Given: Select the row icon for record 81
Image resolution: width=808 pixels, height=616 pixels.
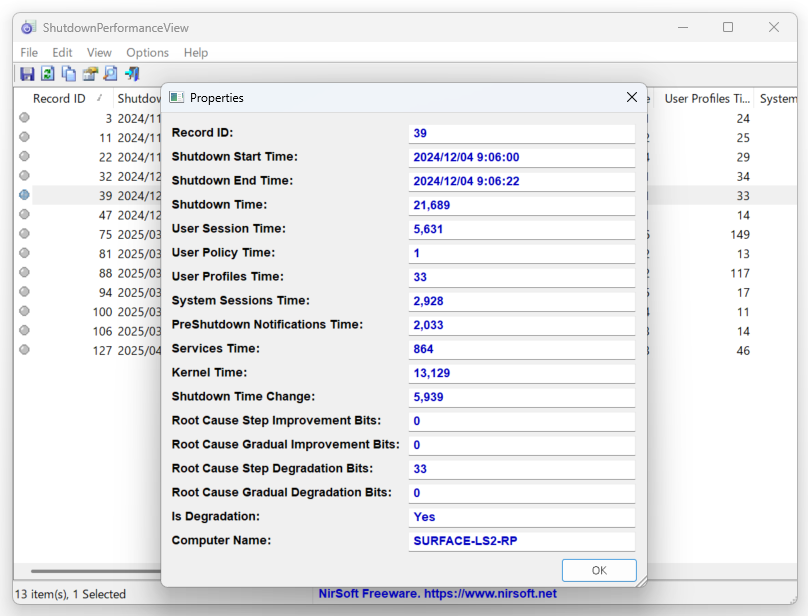Looking at the screenshot, I should 24,253.
